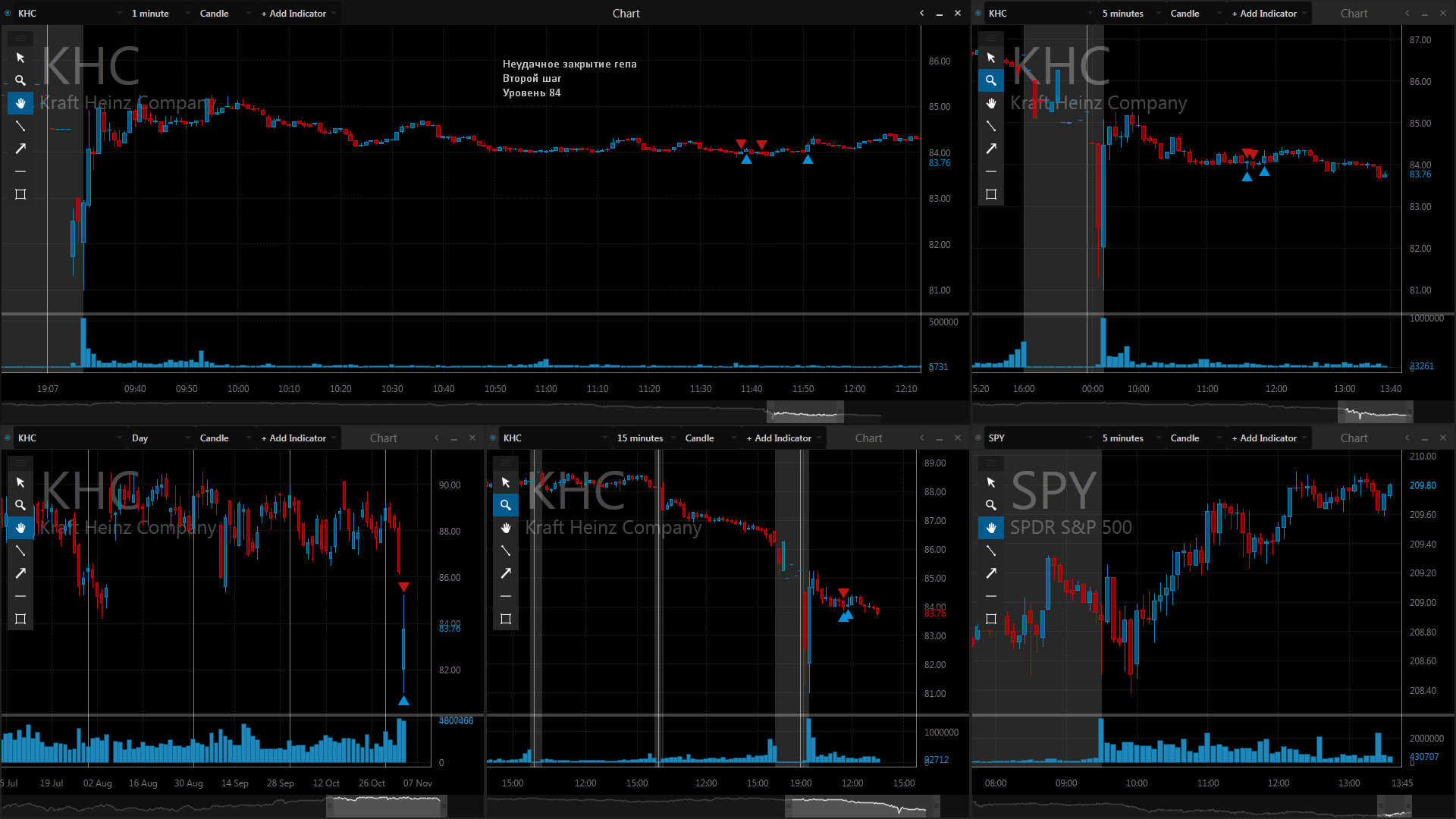Choose the rectangle tool in KHC 1 minute chart
Screen dimensions: 1456x819
click(20, 194)
